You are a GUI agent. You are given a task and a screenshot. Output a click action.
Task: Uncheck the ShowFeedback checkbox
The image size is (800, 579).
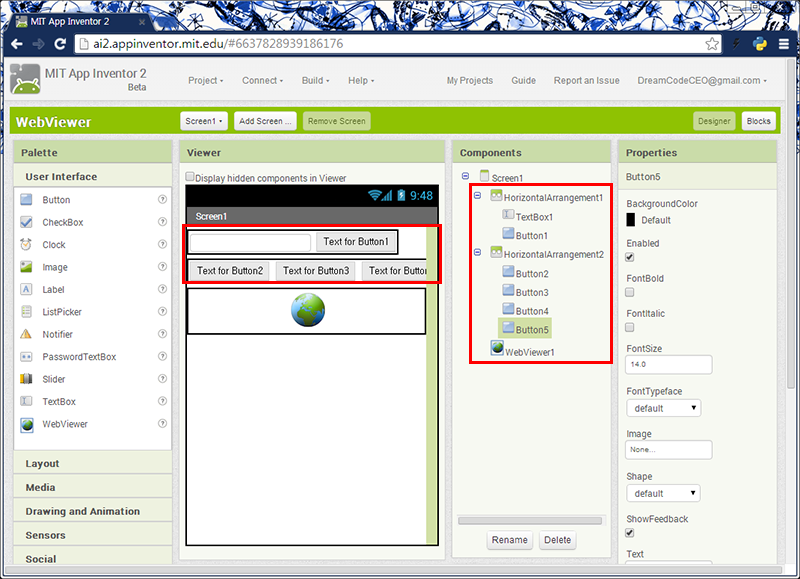pyautogui.click(x=630, y=533)
